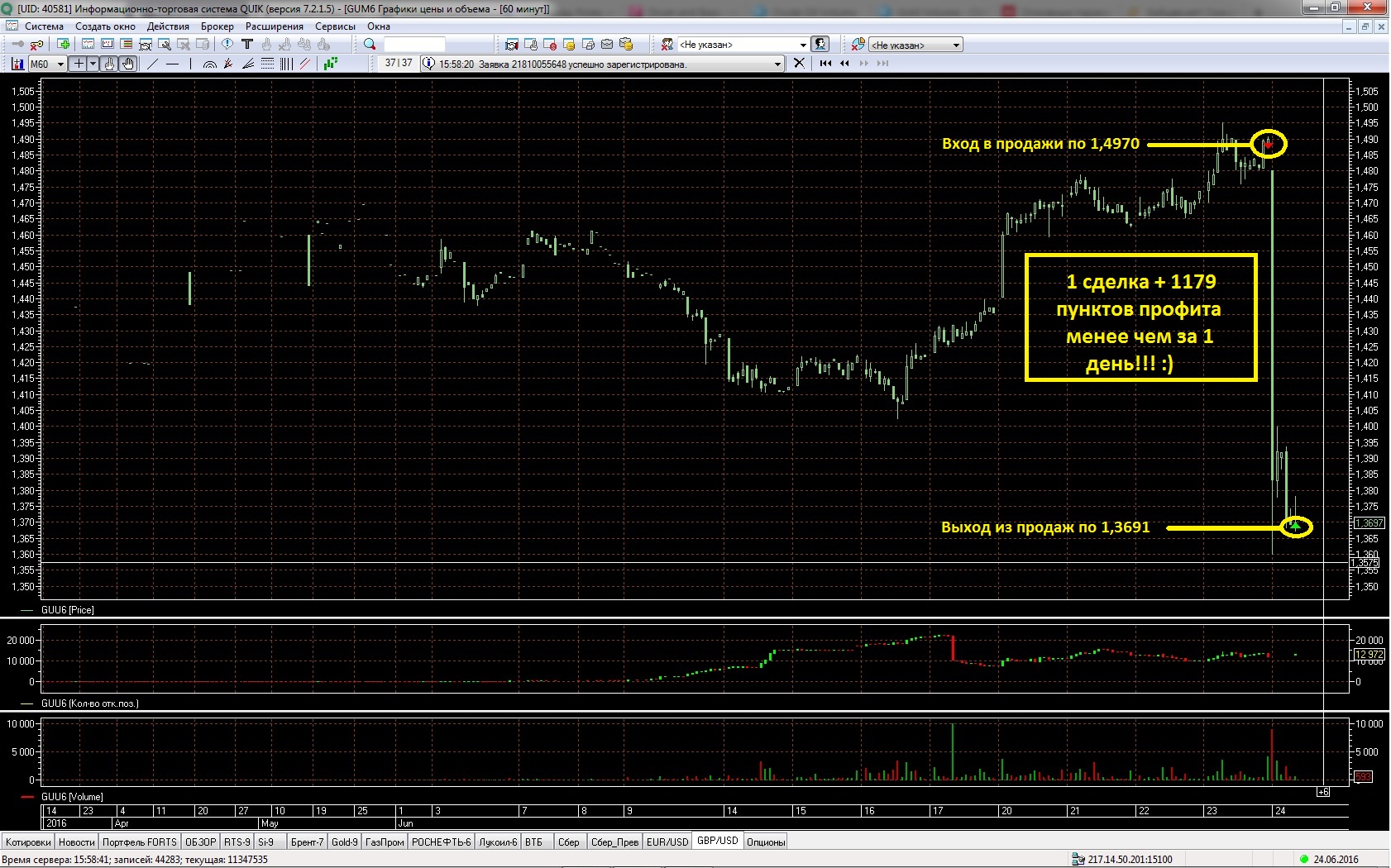Switch to the Лукоил-6 tab
The height and width of the screenshot is (868, 1391).
tap(498, 842)
